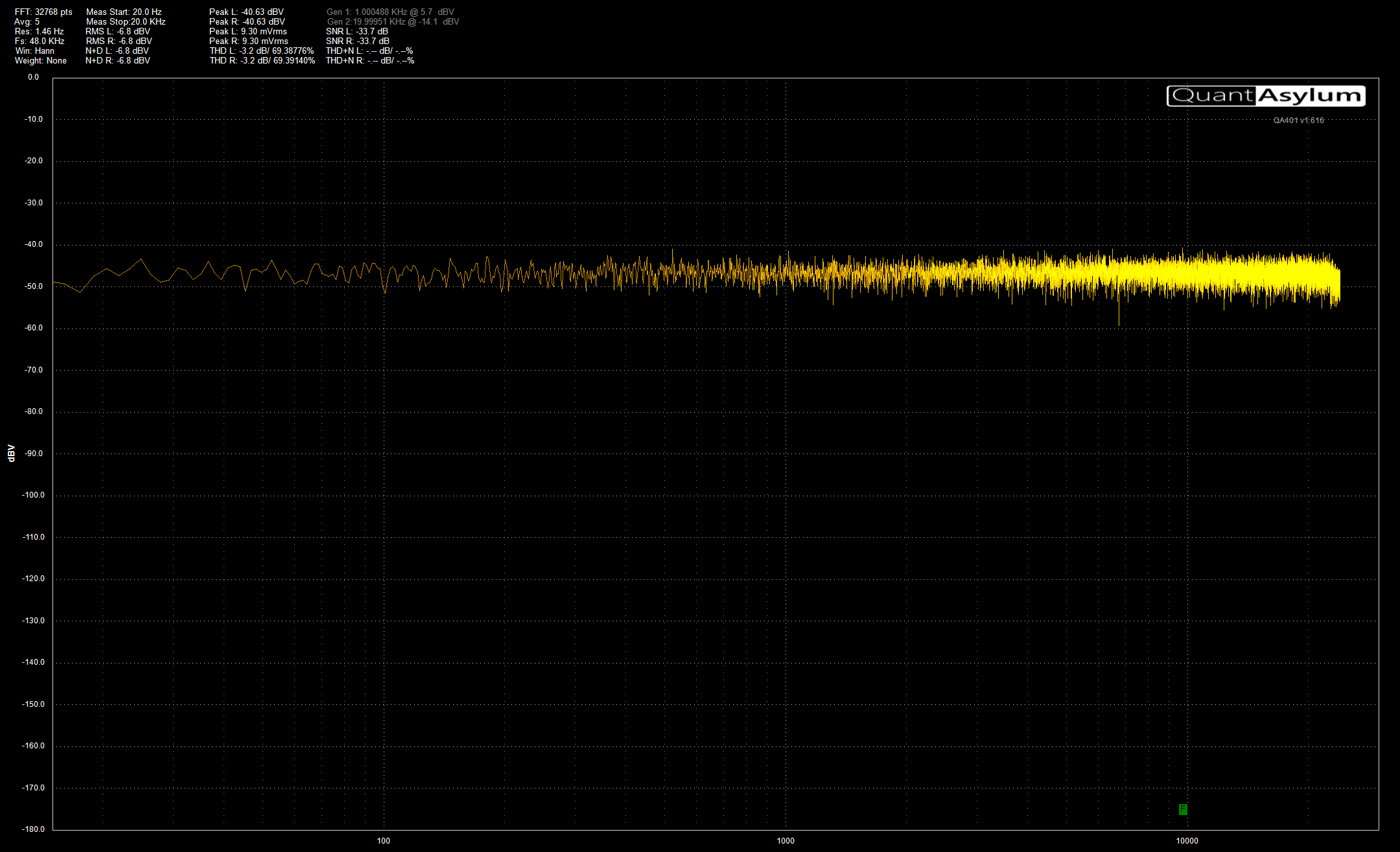The image size is (1400, 852).
Task: Click the 'Win: Hann' window readout
Action: pyautogui.click(x=35, y=51)
